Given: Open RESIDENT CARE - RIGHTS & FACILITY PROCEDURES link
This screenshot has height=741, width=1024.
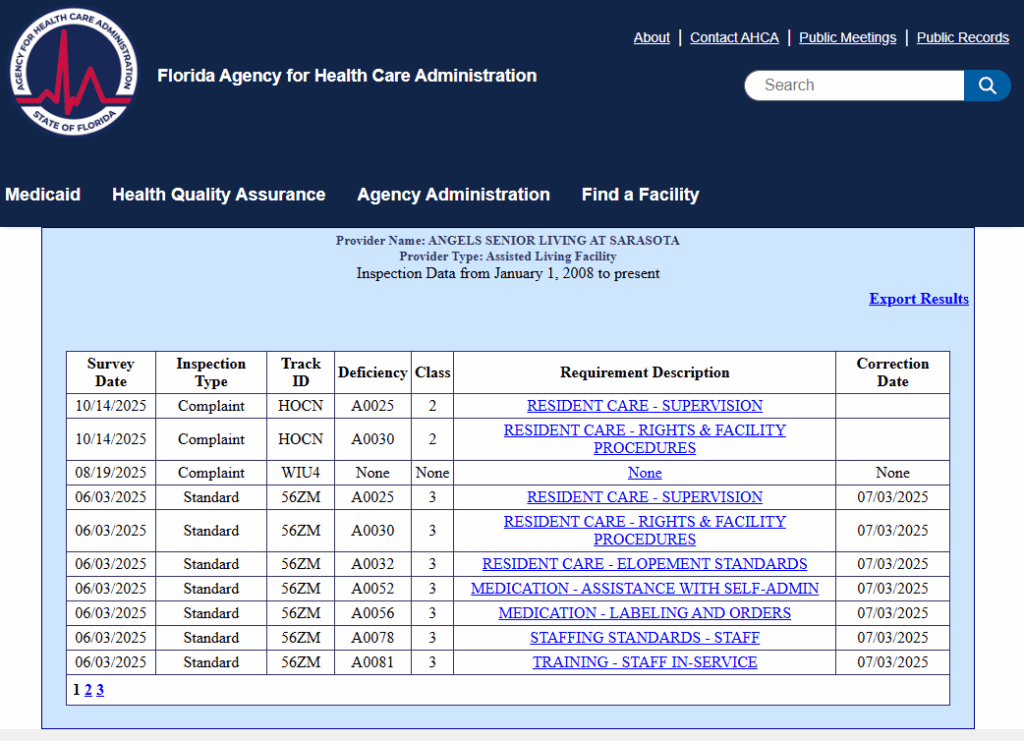Looking at the screenshot, I should click(x=644, y=439).
